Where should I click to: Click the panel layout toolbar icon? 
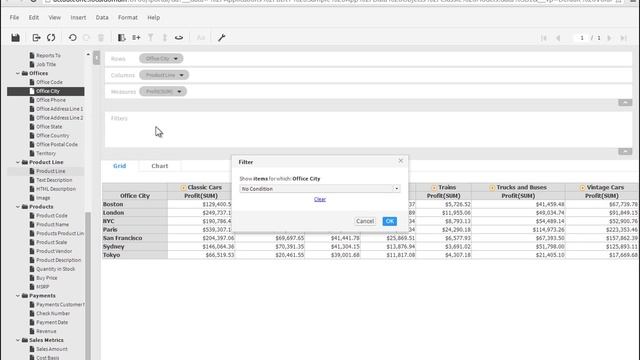[122, 38]
